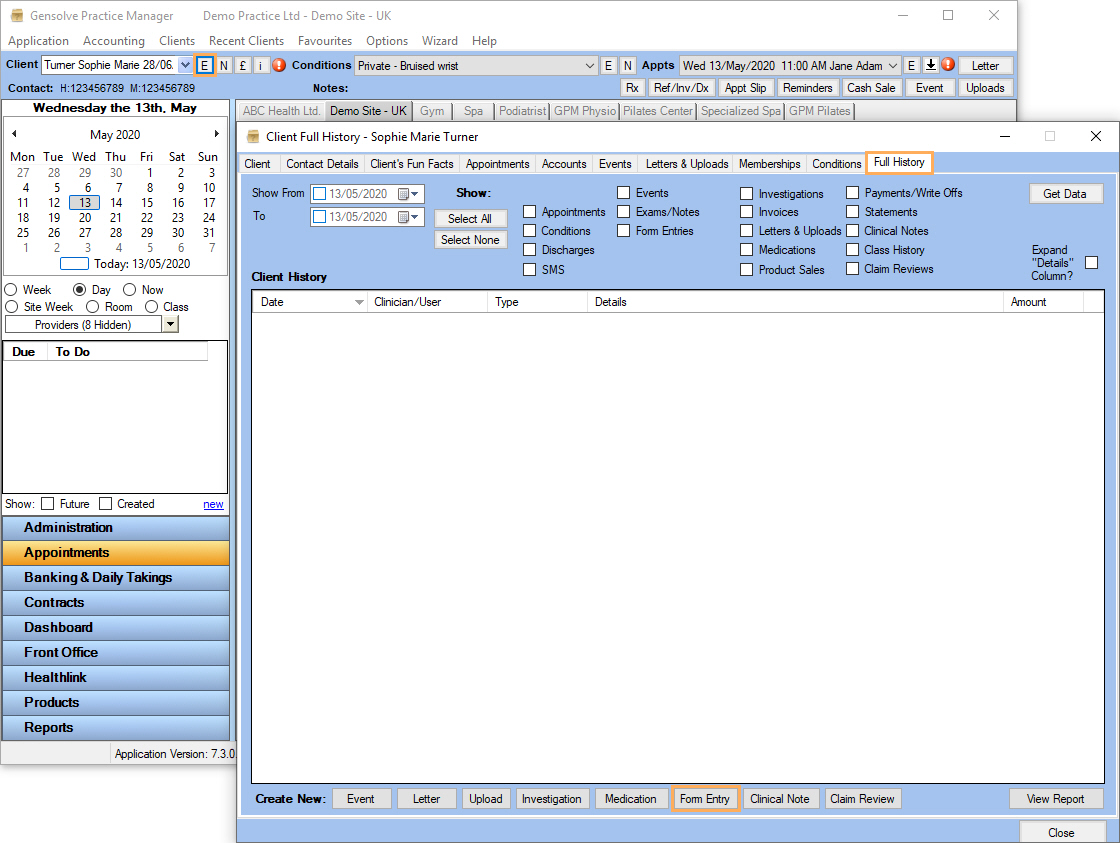This screenshot has height=843, width=1120.
Task: Click the red alert icon beside Appts
Action: [x=948, y=64]
